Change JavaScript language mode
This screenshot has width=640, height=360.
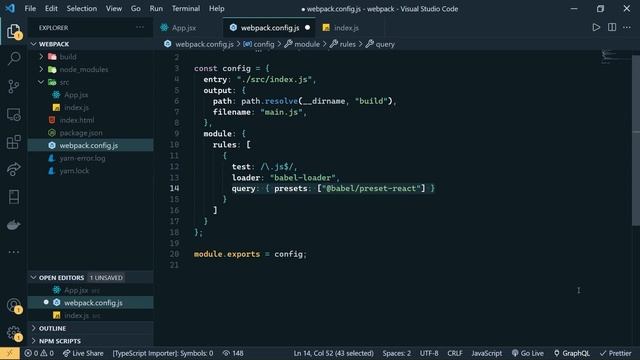487,353
